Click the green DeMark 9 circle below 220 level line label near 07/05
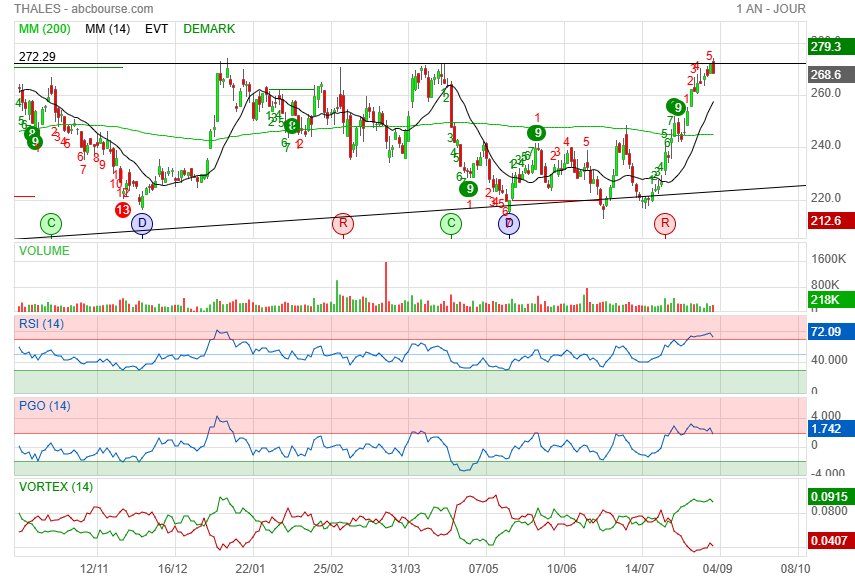The width and height of the screenshot is (855, 579). (x=469, y=189)
